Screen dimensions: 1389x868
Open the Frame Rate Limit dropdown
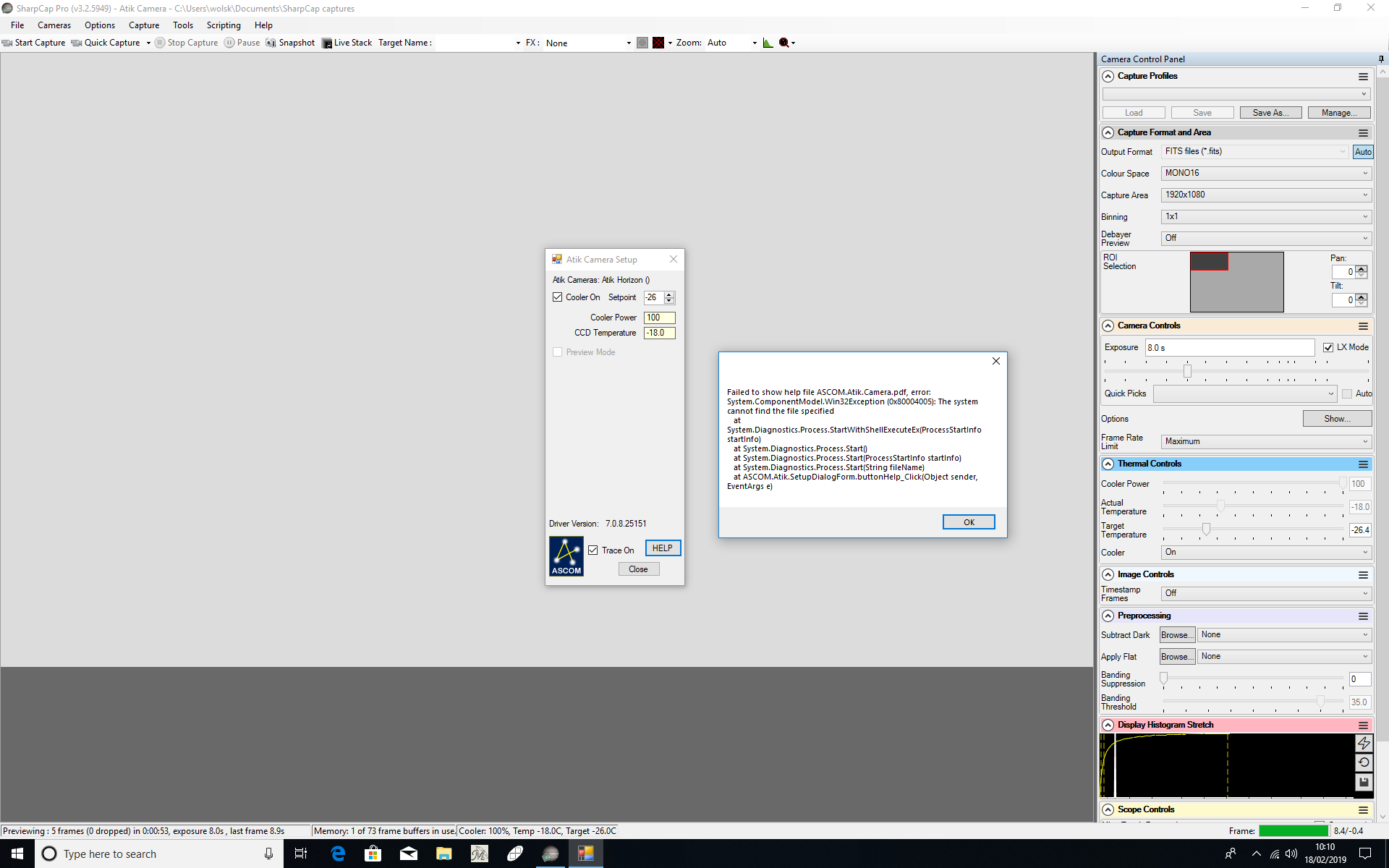pos(1266,442)
